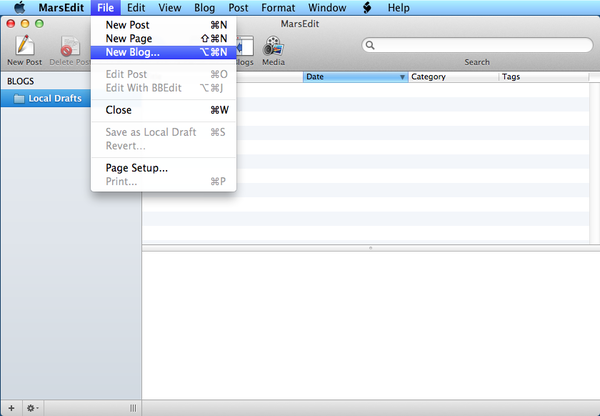Click inside the Search field
This screenshot has height=416, width=600.
[x=477, y=45]
